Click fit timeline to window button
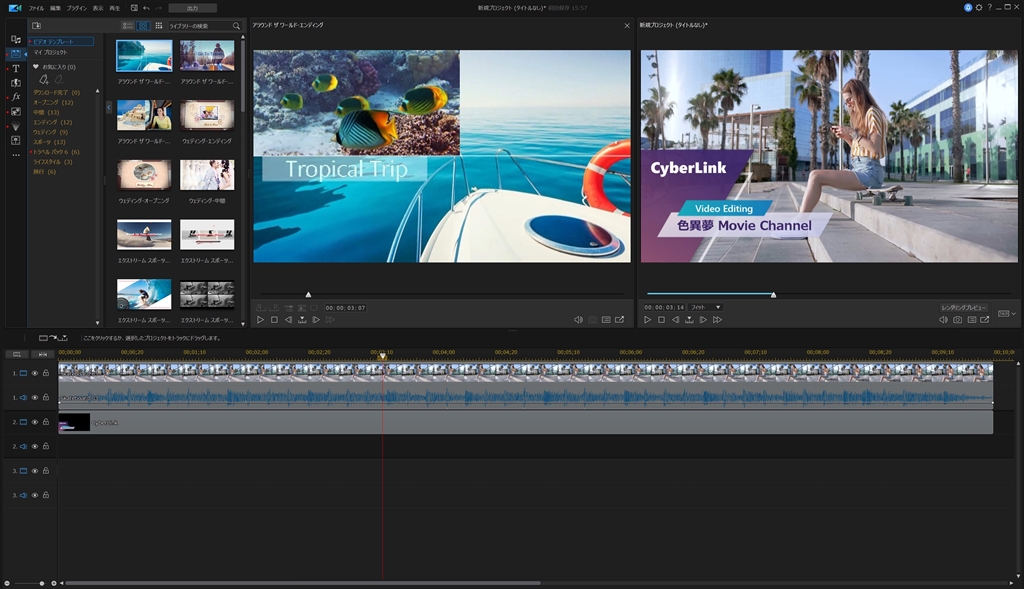 (x=42, y=354)
